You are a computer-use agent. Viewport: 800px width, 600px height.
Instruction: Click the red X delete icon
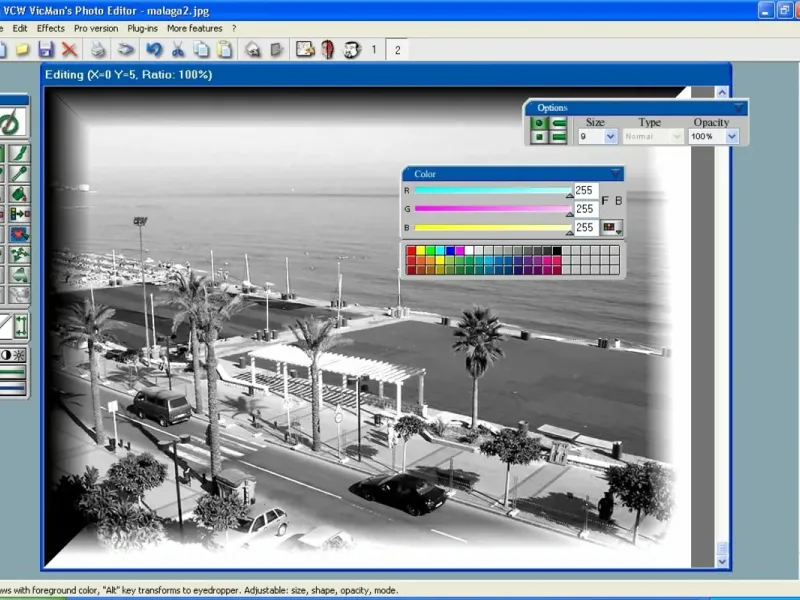[69, 49]
